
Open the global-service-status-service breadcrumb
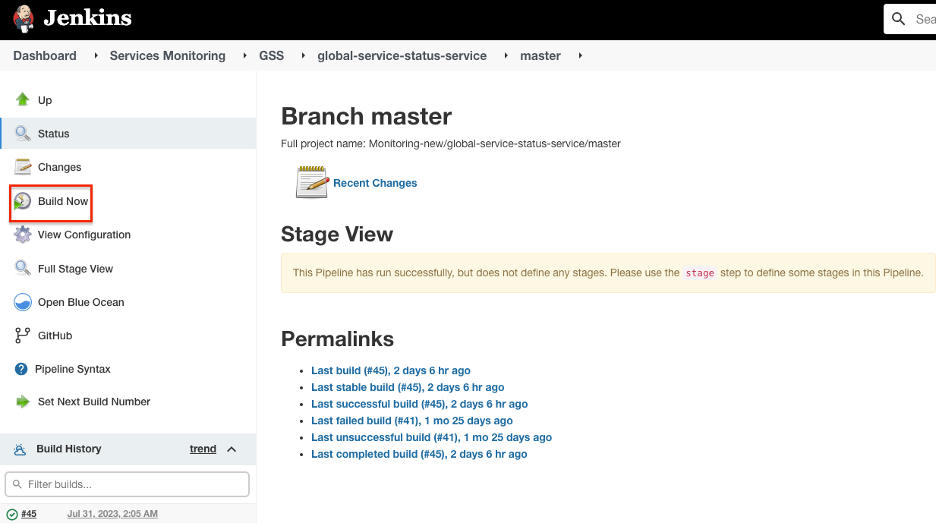[x=402, y=56]
